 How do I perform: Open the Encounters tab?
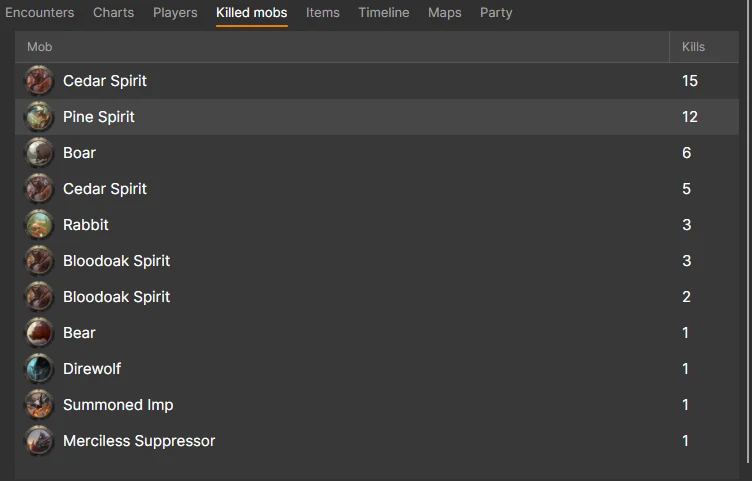click(39, 12)
